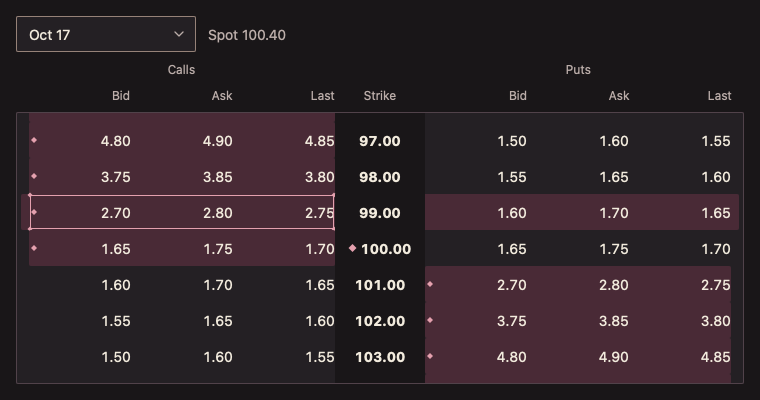Click the Puts Bid column header
760x400 pixels.
(x=518, y=96)
